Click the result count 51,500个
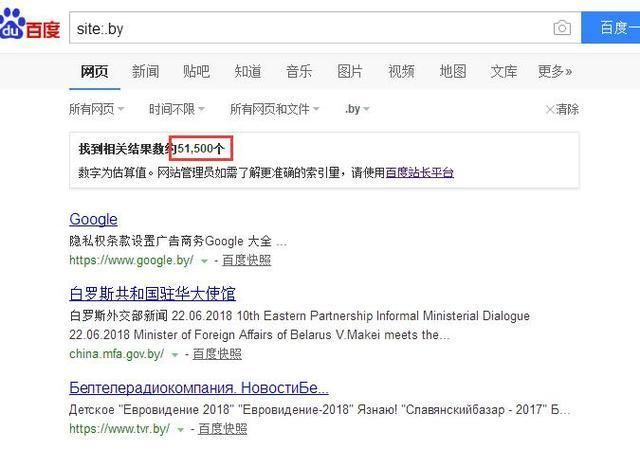 201,149
